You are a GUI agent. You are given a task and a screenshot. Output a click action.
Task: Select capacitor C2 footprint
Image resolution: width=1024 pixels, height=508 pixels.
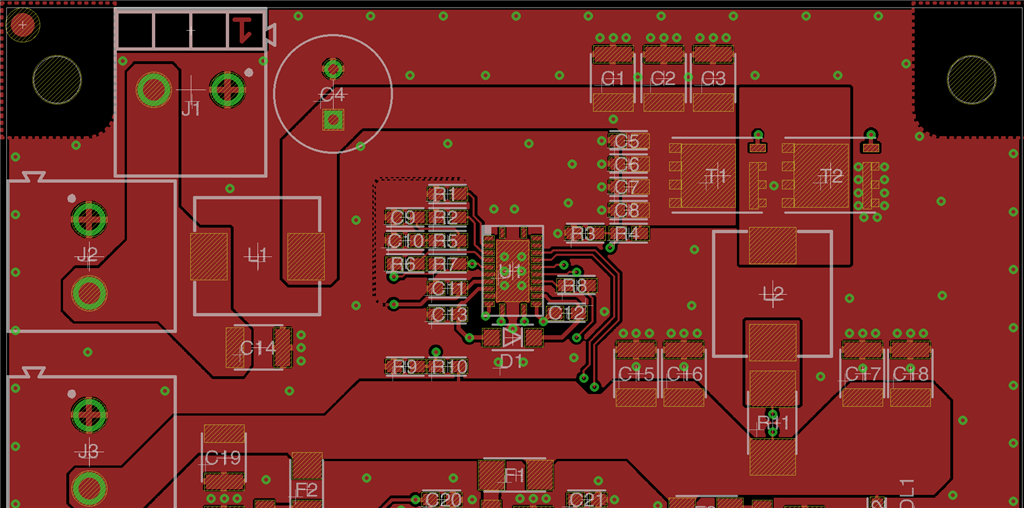(663, 78)
